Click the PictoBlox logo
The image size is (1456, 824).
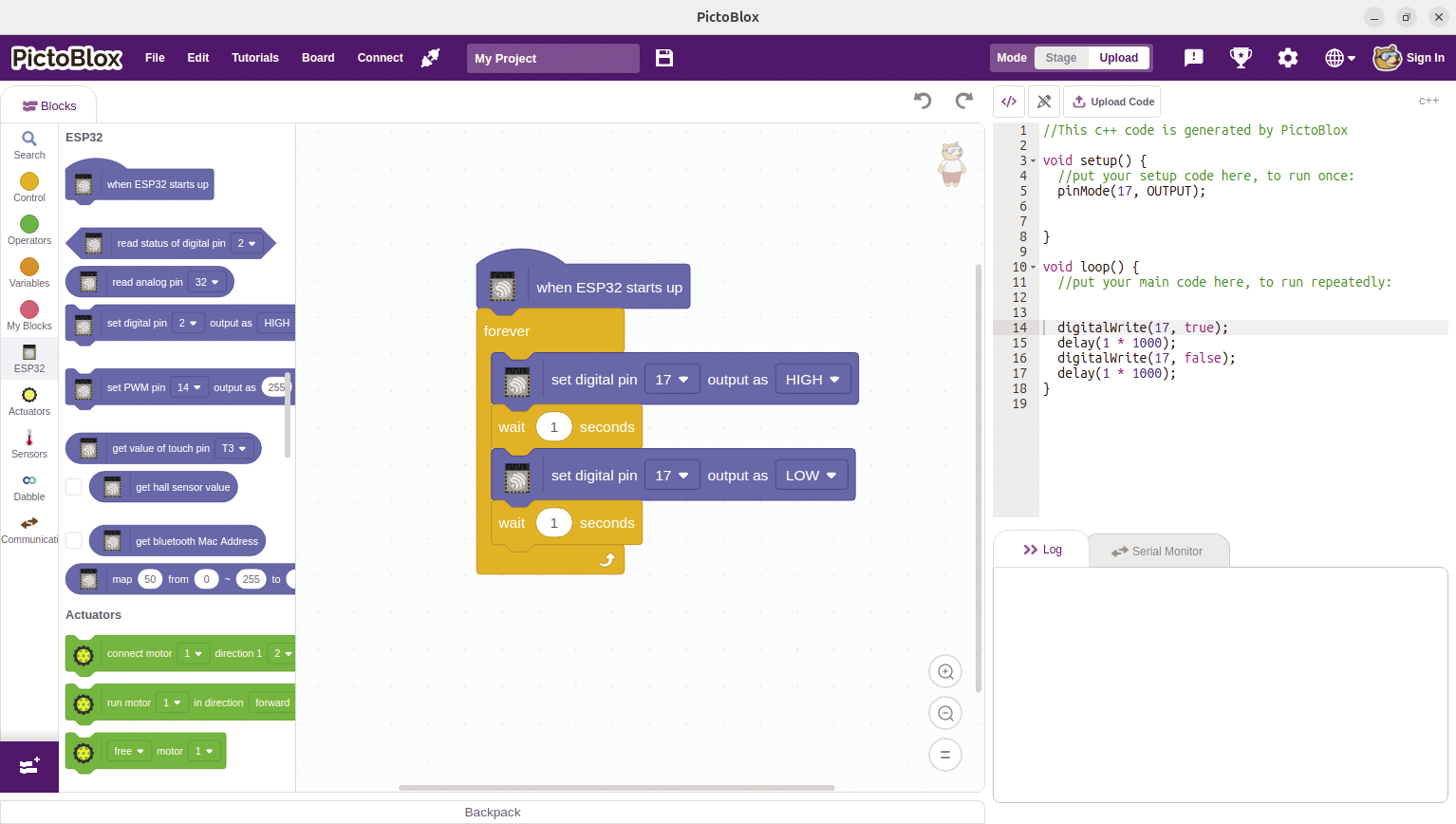tap(66, 58)
